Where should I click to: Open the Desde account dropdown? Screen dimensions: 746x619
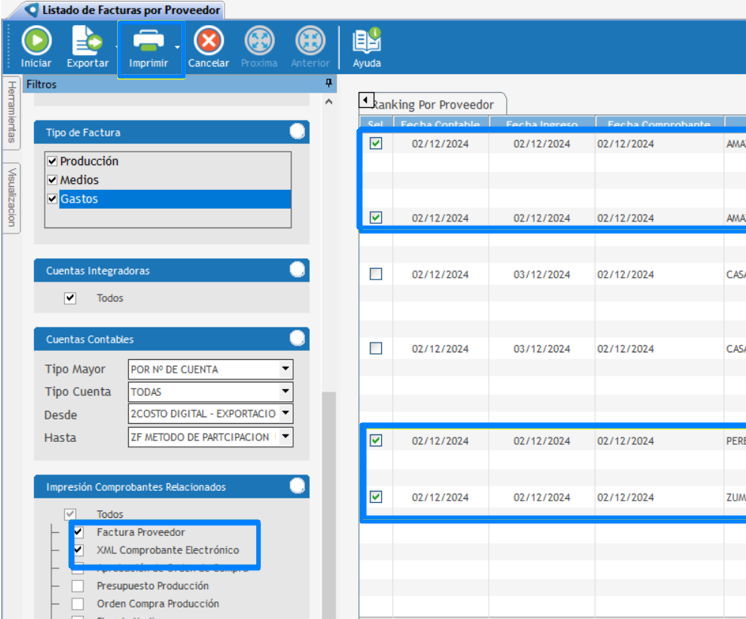[x=285, y=414]
